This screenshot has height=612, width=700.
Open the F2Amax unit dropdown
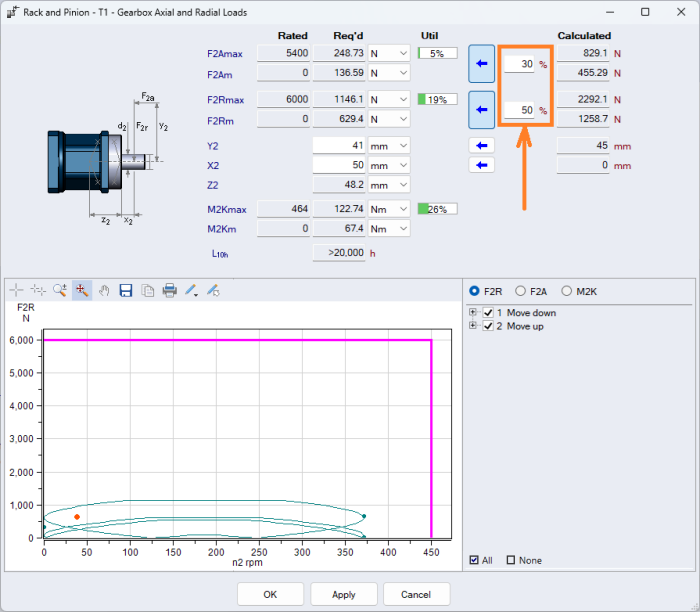pos(390,53)
